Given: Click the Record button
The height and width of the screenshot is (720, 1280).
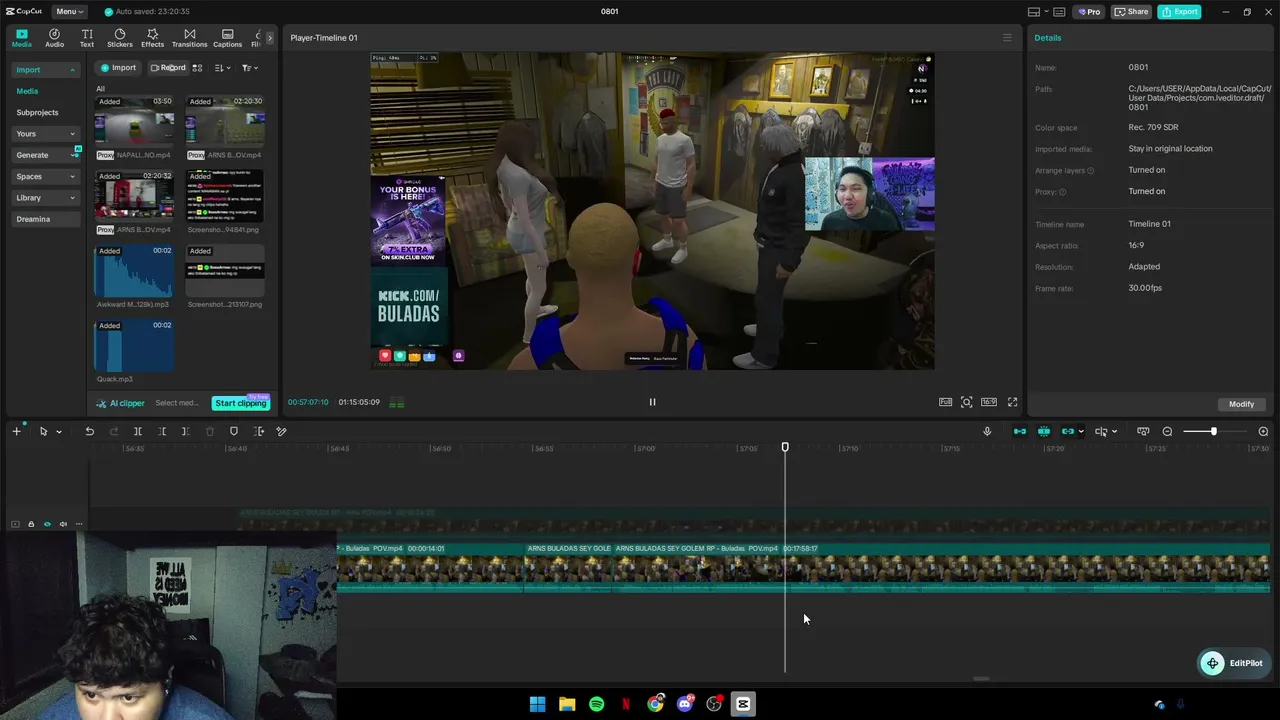Looking at the screenshot, I should pyautogui.click(x=168, y=68).
